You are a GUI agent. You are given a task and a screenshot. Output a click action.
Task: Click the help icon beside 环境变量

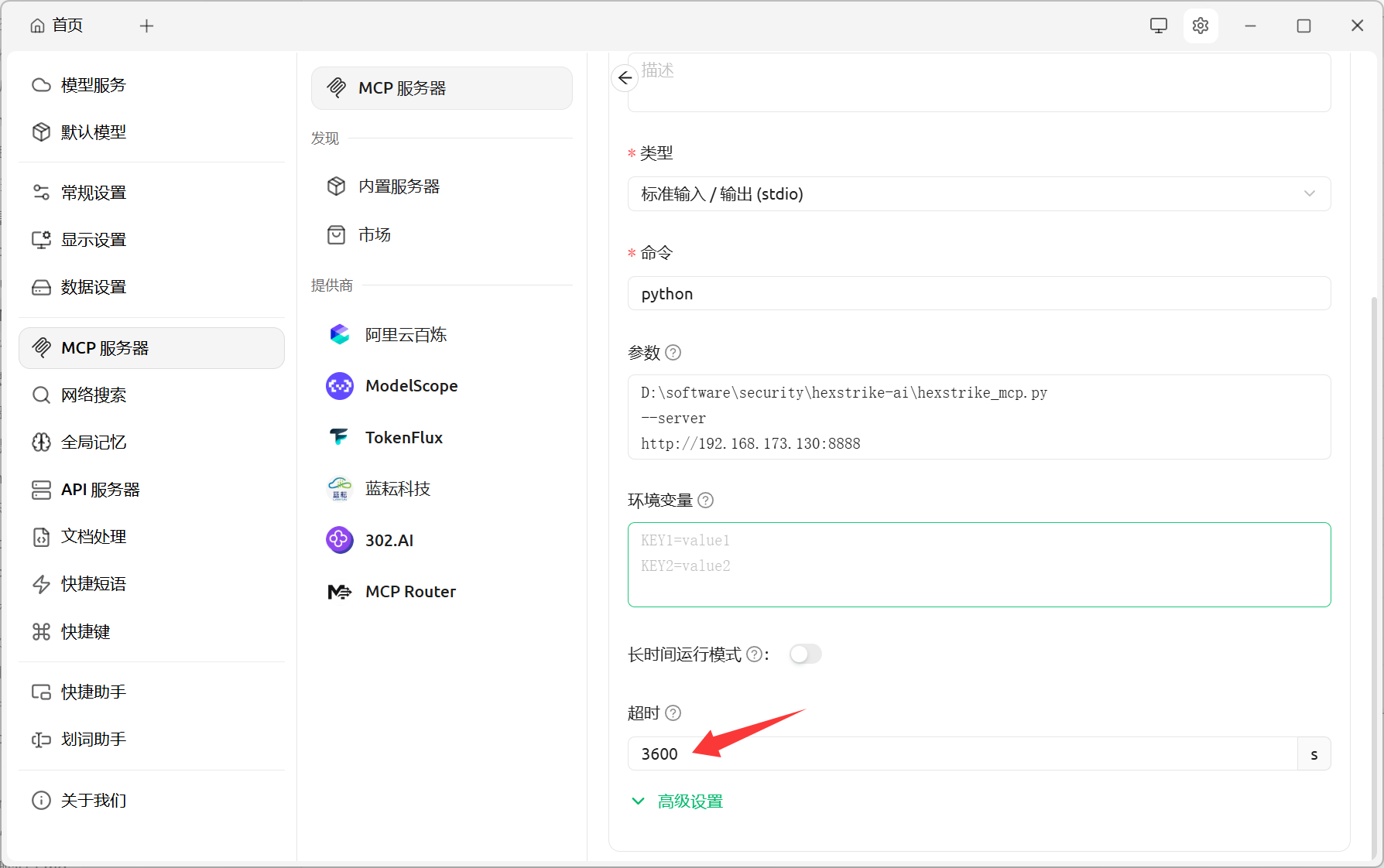click(x=705, y=501)
